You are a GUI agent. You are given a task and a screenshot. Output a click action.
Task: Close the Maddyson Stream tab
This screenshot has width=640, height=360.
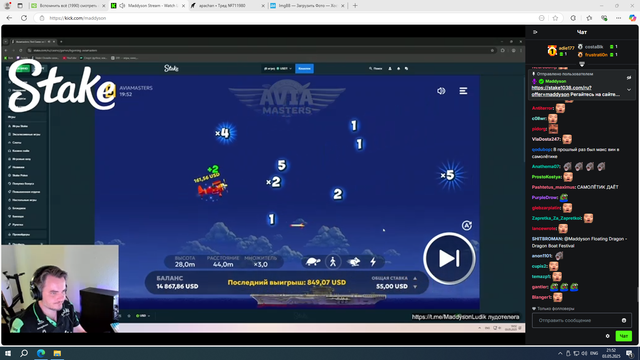point(183,6)
